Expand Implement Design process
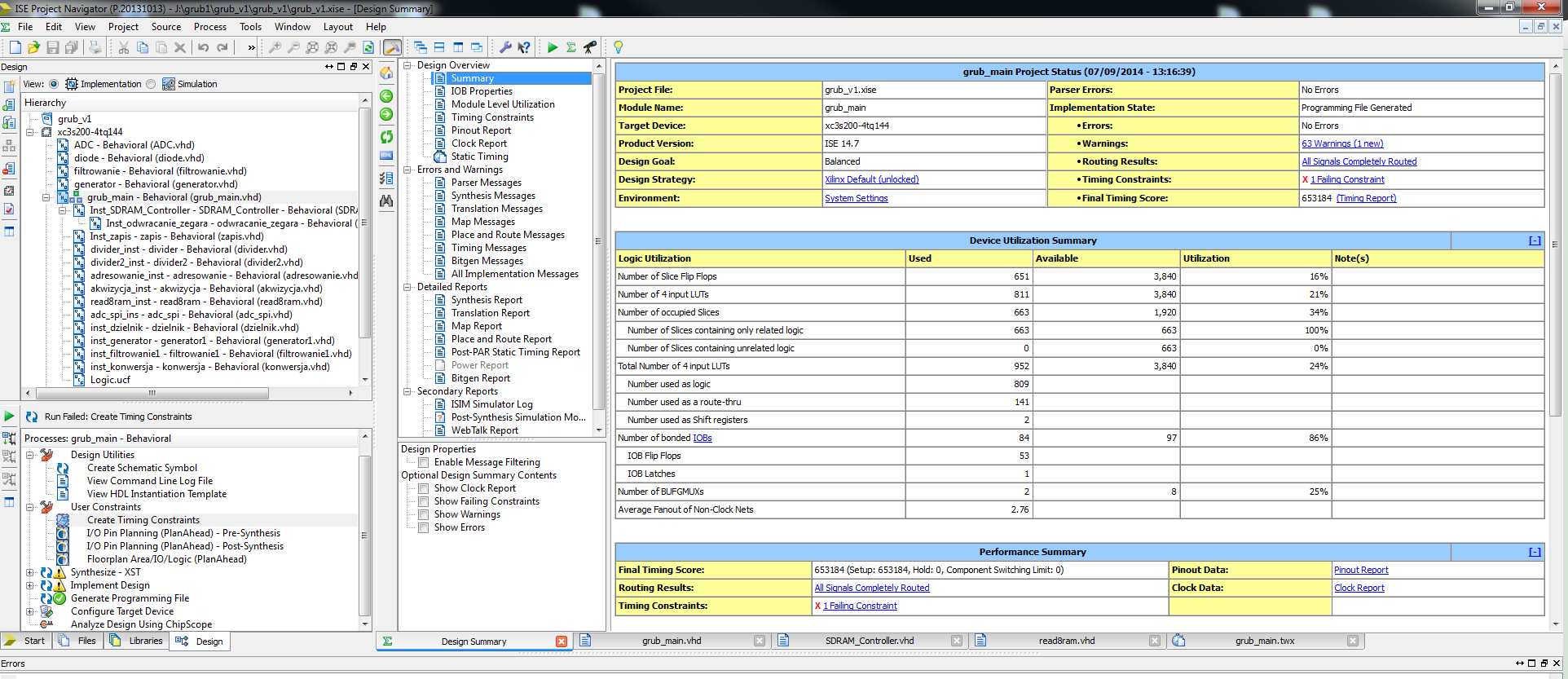 pos(30,585)
